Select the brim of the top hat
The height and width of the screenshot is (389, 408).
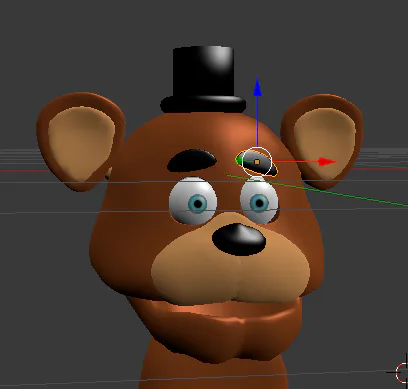point(203,104)
